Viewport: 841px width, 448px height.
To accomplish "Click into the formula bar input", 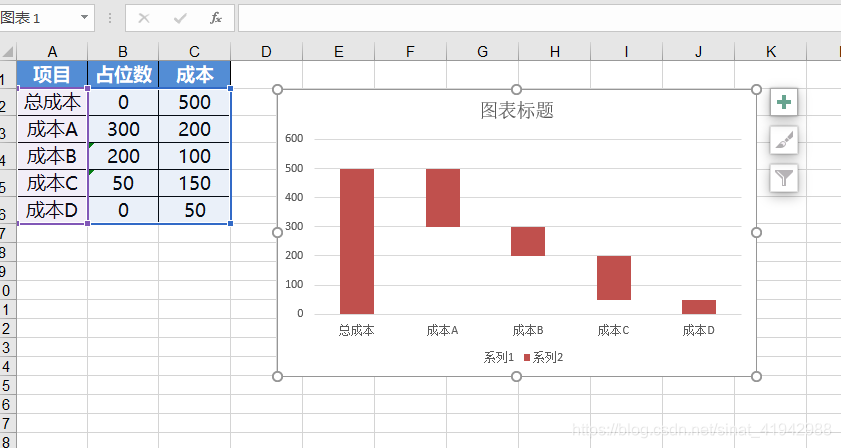I will (x=539, y=18).
